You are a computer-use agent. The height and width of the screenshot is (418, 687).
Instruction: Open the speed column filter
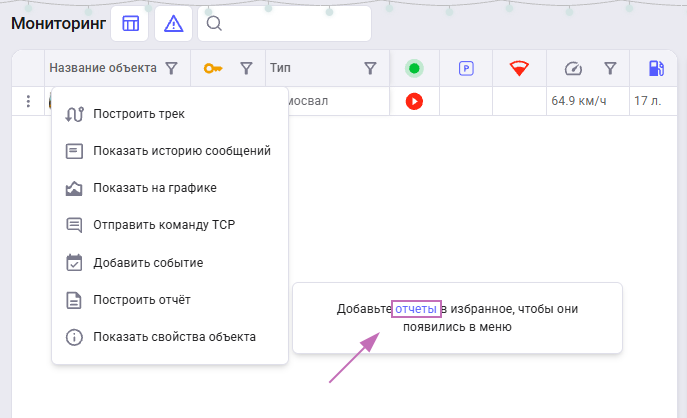[610, 68]
